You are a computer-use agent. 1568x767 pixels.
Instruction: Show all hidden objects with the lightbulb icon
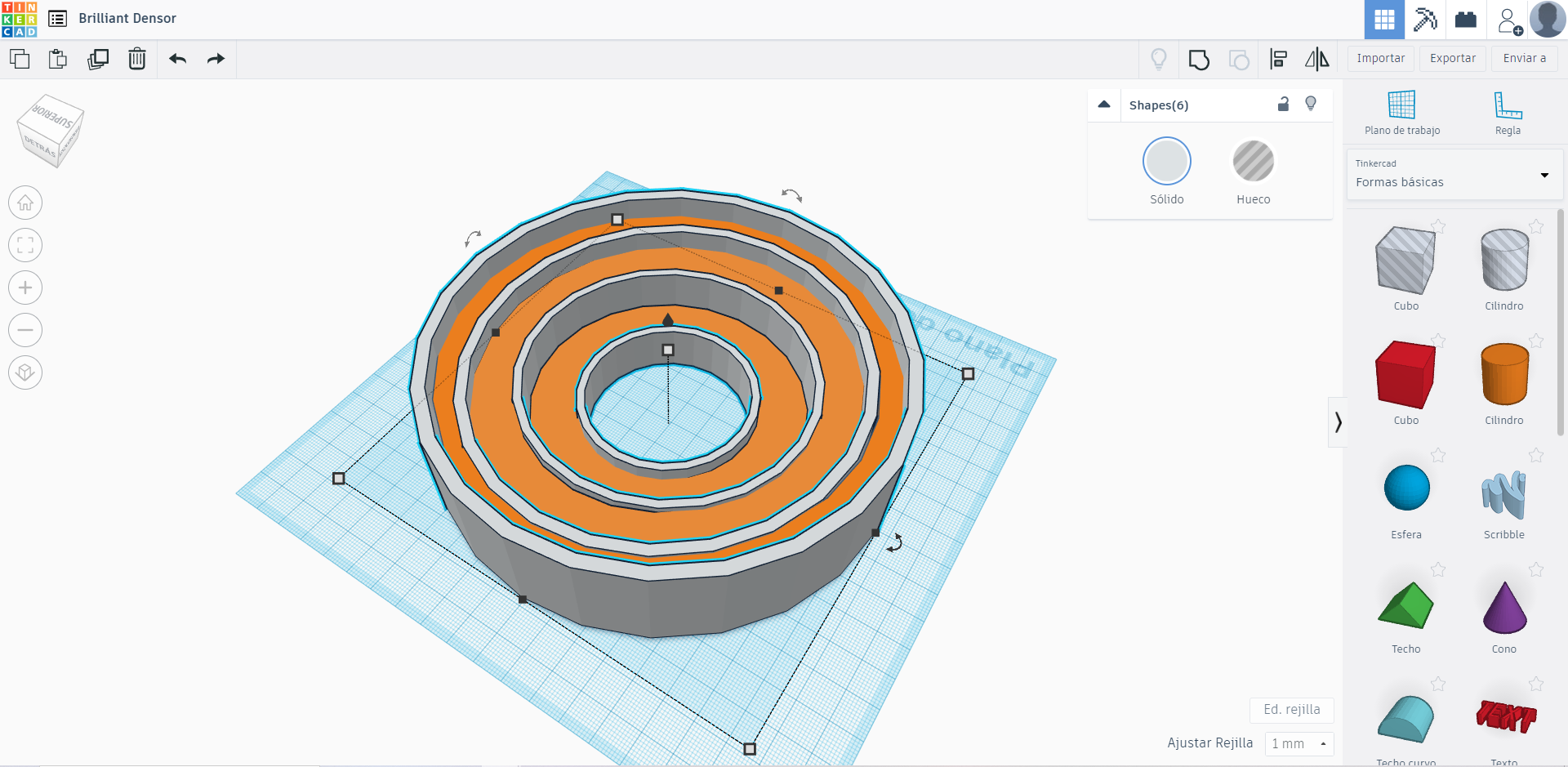click(1159, 59)
